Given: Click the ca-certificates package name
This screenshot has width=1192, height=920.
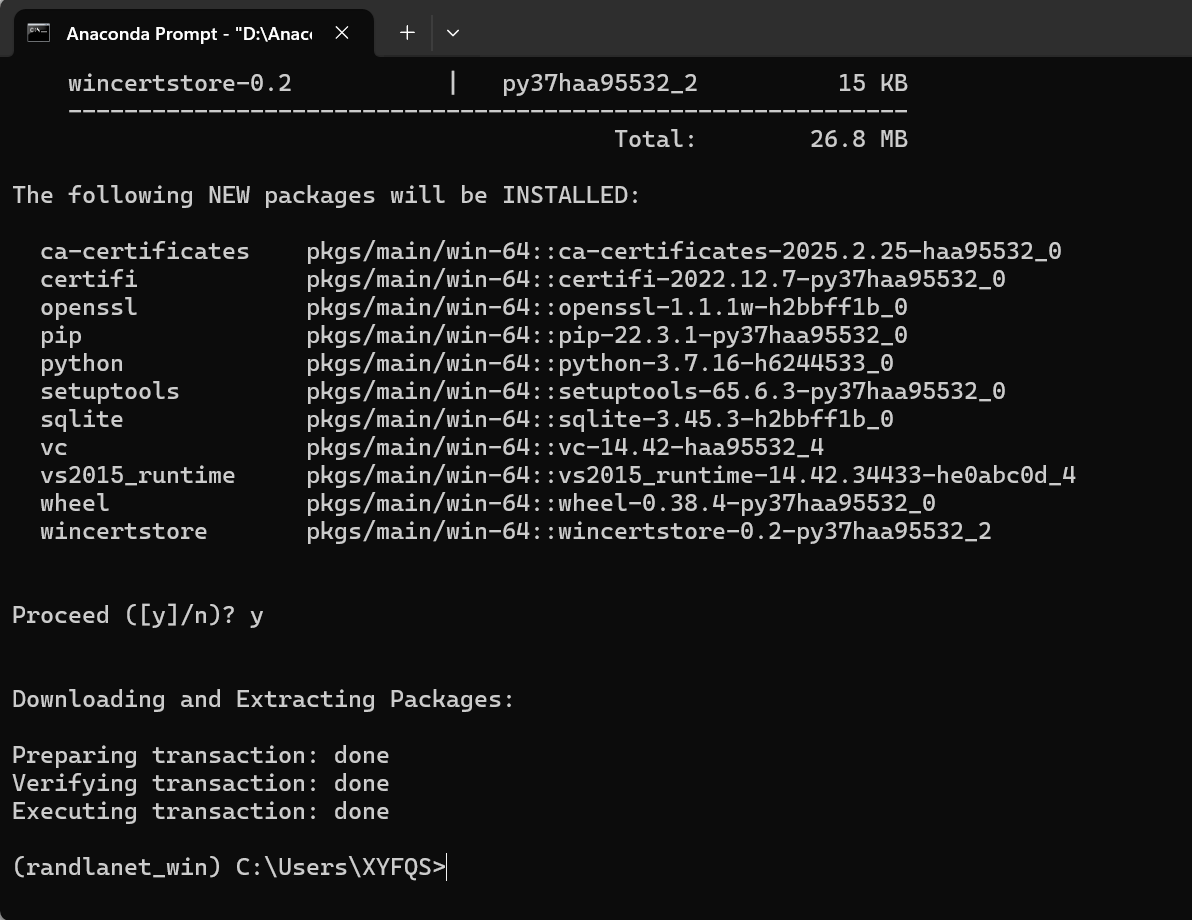Looking at the screenshot, I should point(144,251).
